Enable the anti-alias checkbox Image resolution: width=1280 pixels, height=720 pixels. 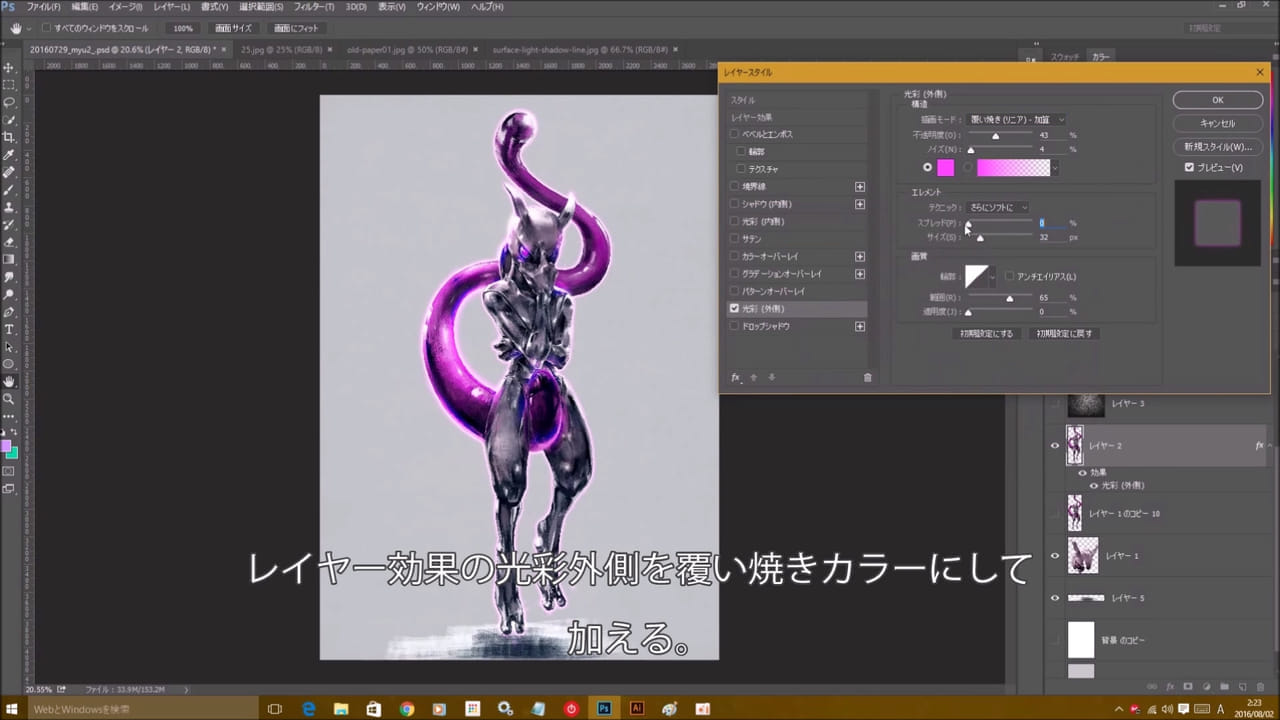[1010, 276]
